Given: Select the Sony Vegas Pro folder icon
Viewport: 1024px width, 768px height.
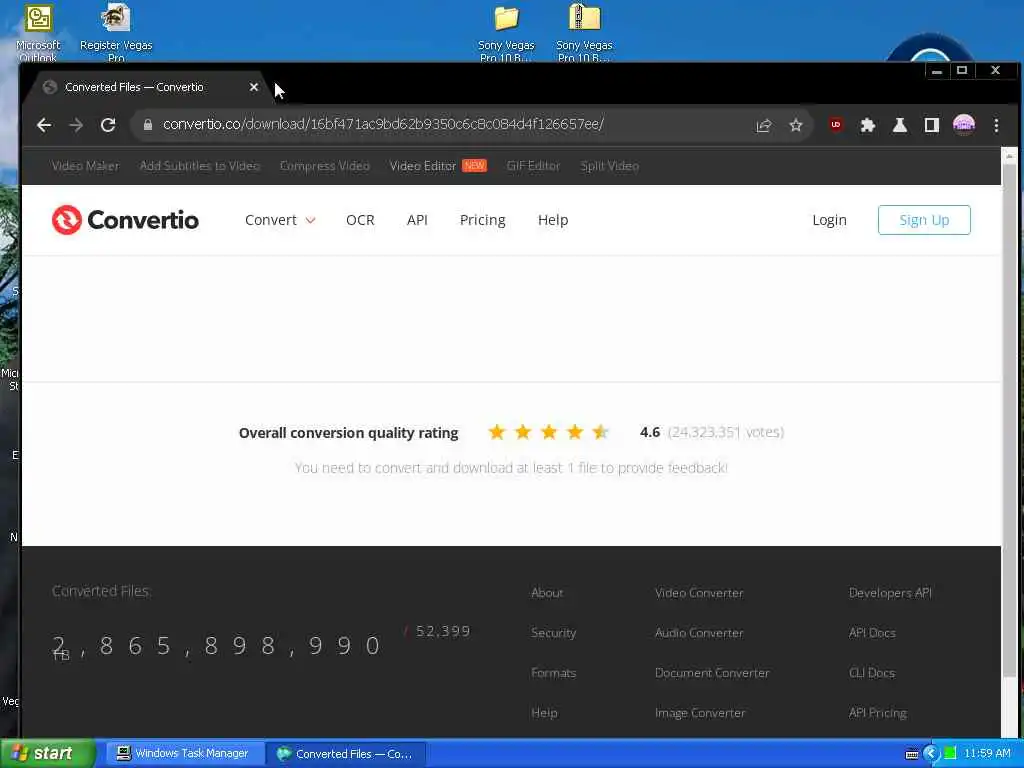Looking at the screenshot, I should (506, 33).
